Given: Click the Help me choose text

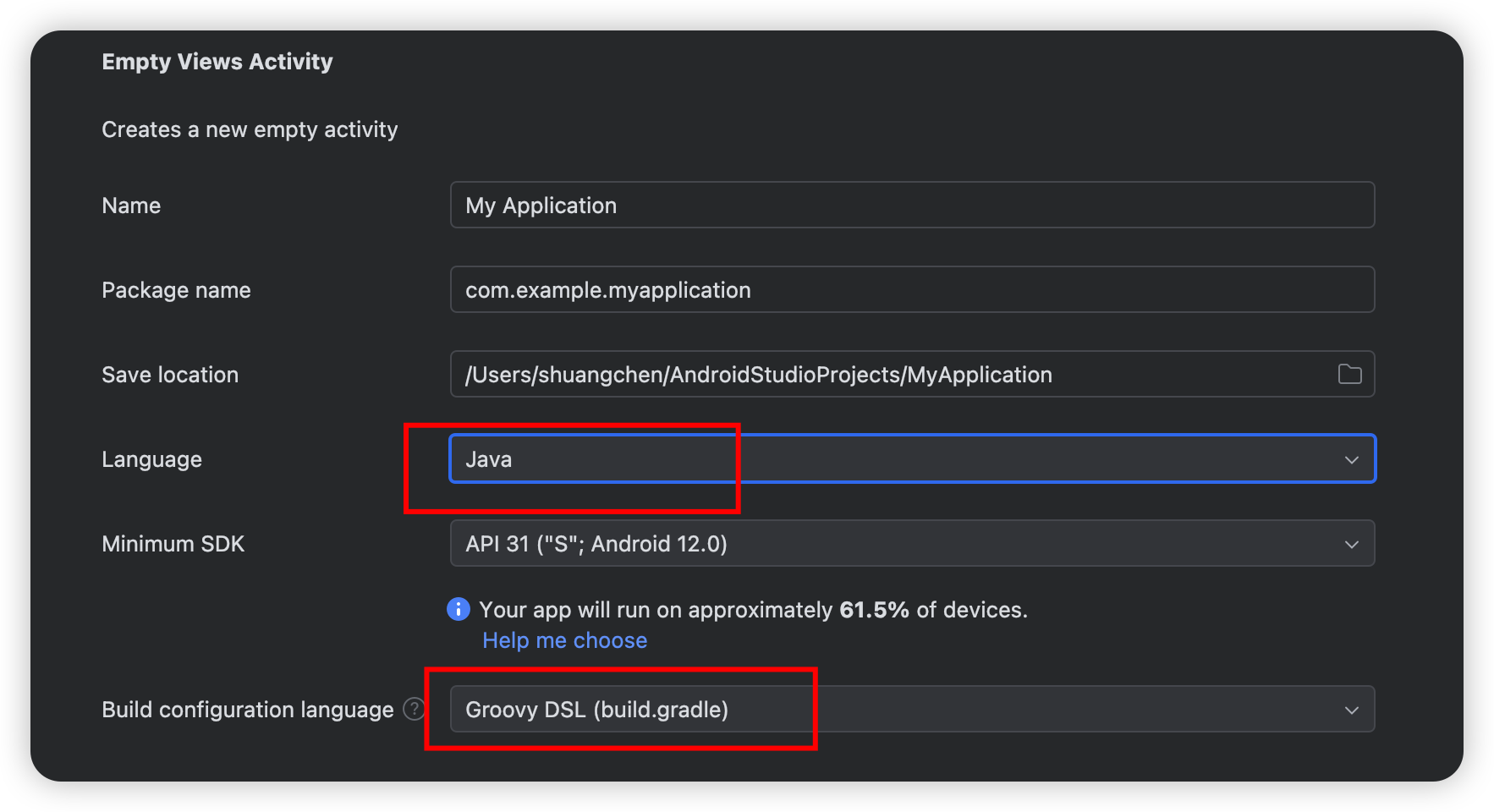Looking at the screenshot, I should (564, 639).
